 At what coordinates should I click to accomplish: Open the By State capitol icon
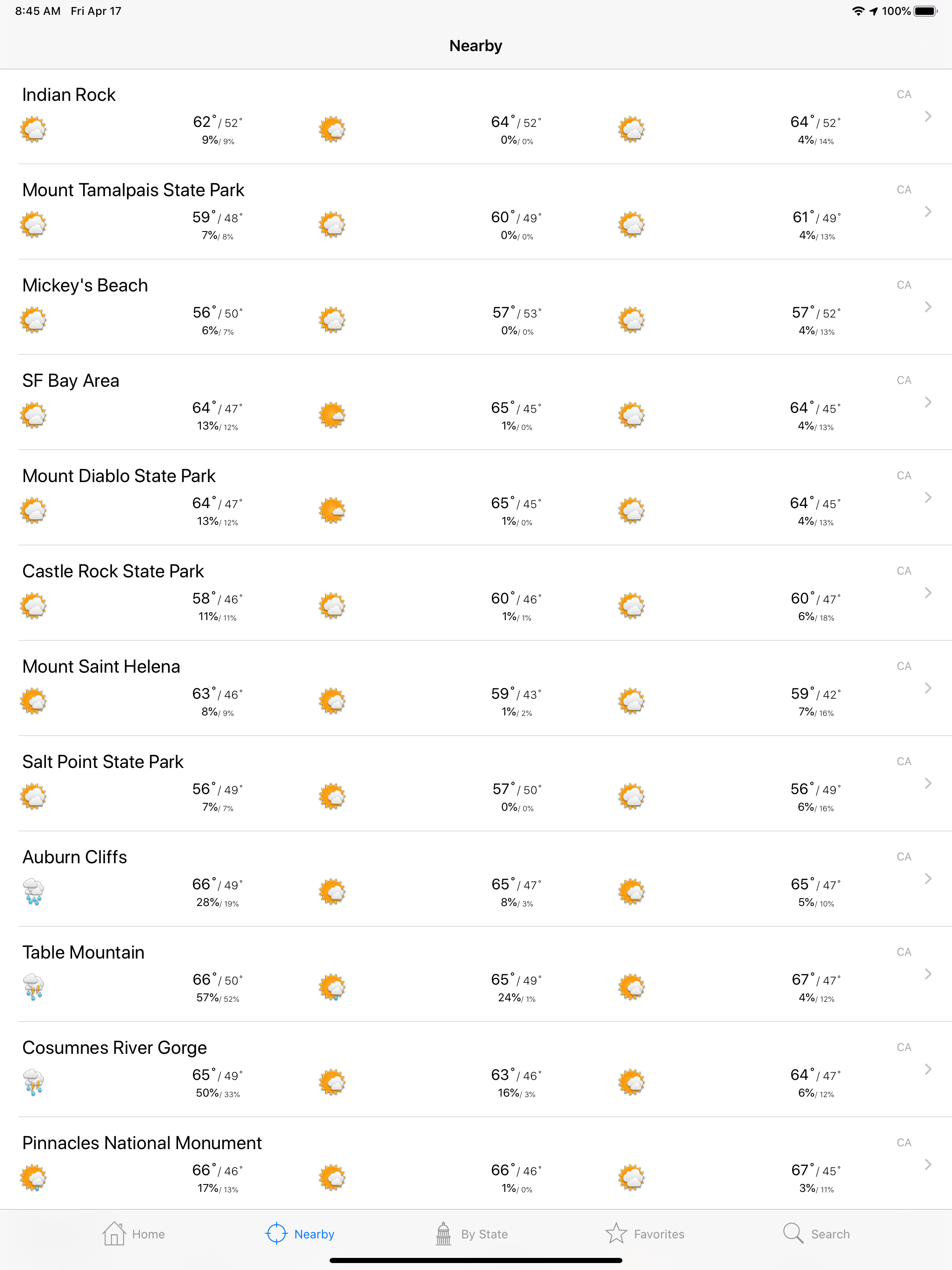point(443,1233)
